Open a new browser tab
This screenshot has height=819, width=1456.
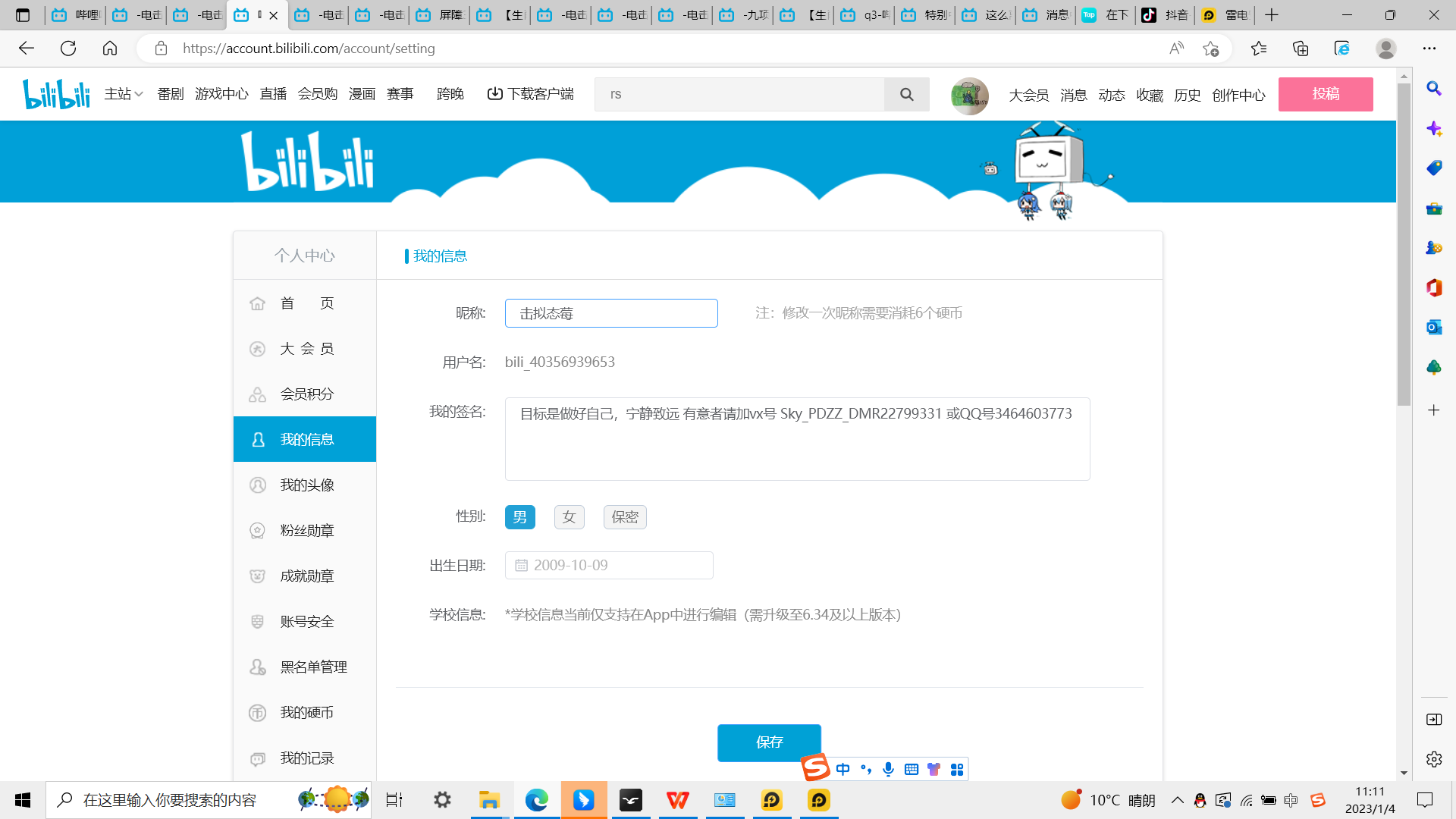[1272, 14]
